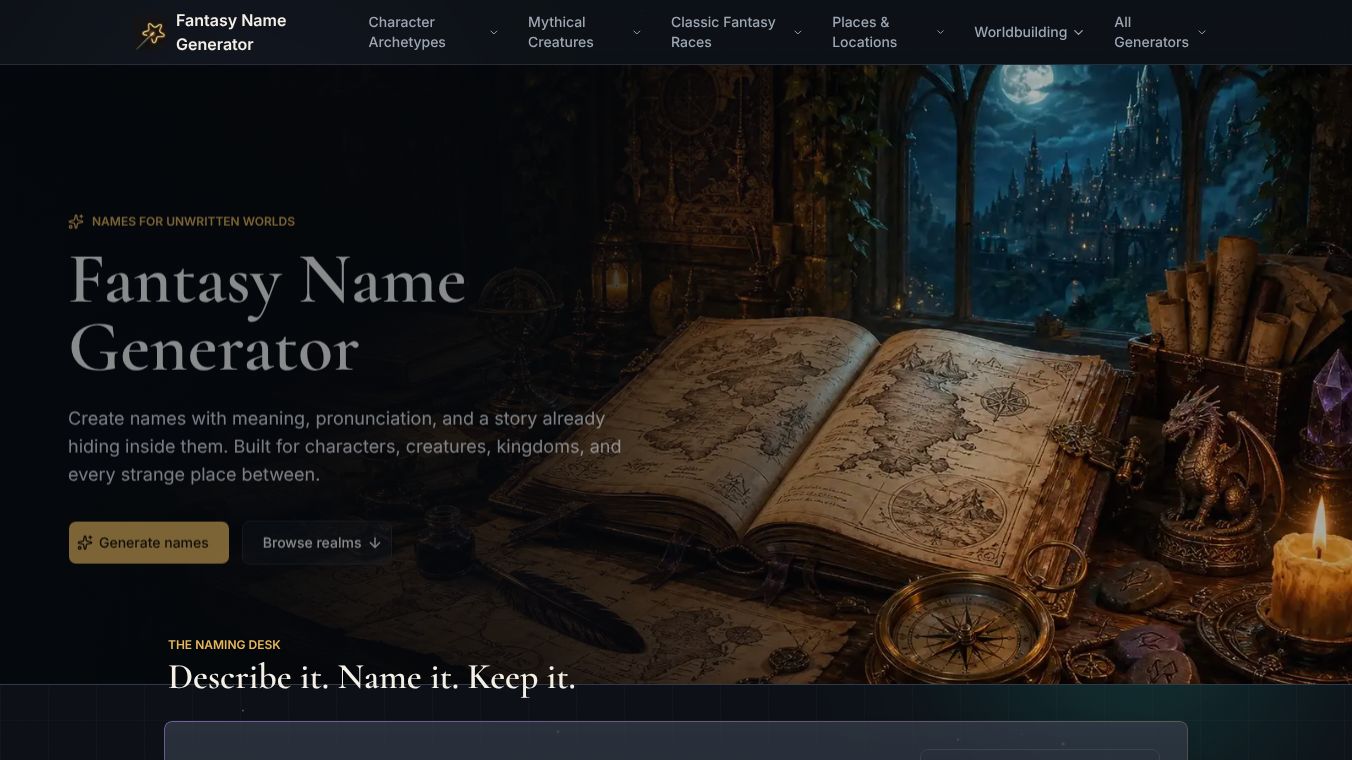Open the Places & Locations menu
1352x760 pixels.
point(888,32)
